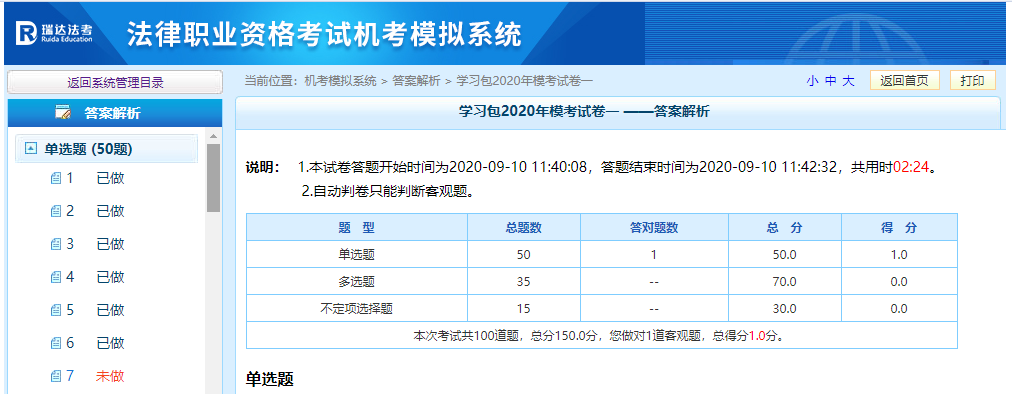This screenshot has height=394, width=1012.
Task: Click the question list scrollbar thumb
Action: 213,178
